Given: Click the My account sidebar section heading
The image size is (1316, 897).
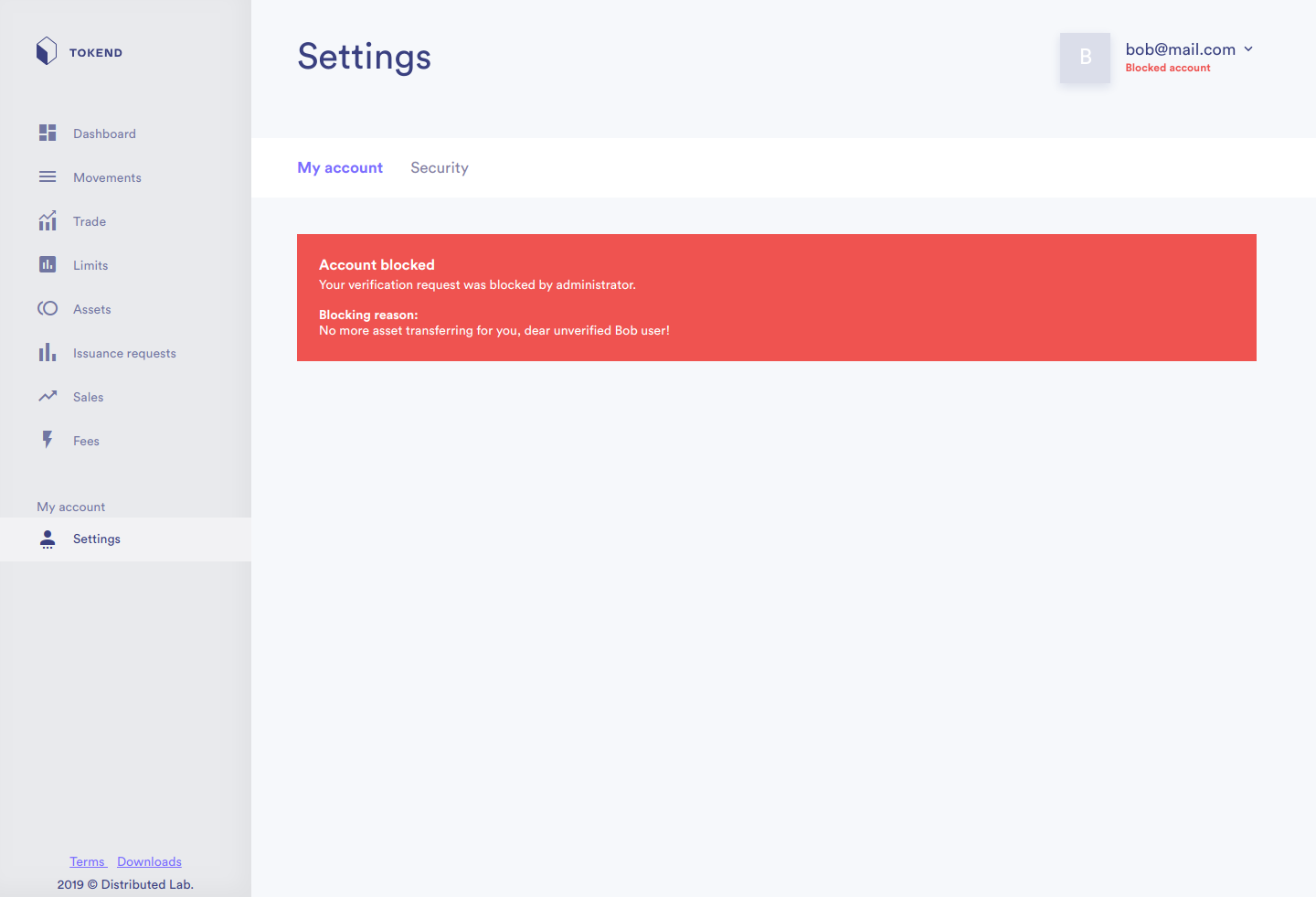Looking at the screenshot, I should (70, 507).
